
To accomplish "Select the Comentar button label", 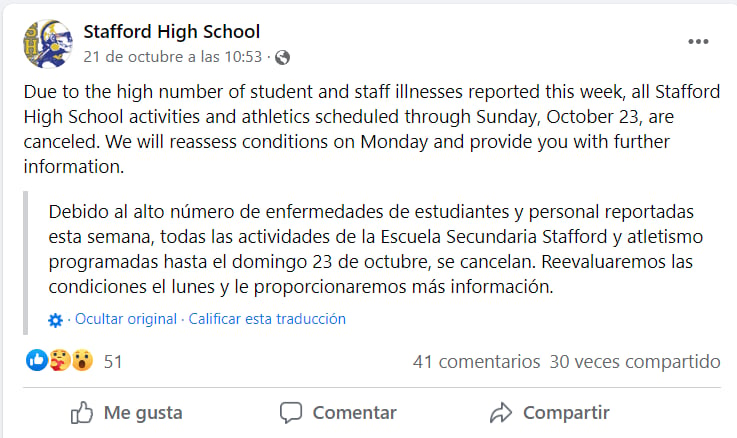I will coord(355,413).
